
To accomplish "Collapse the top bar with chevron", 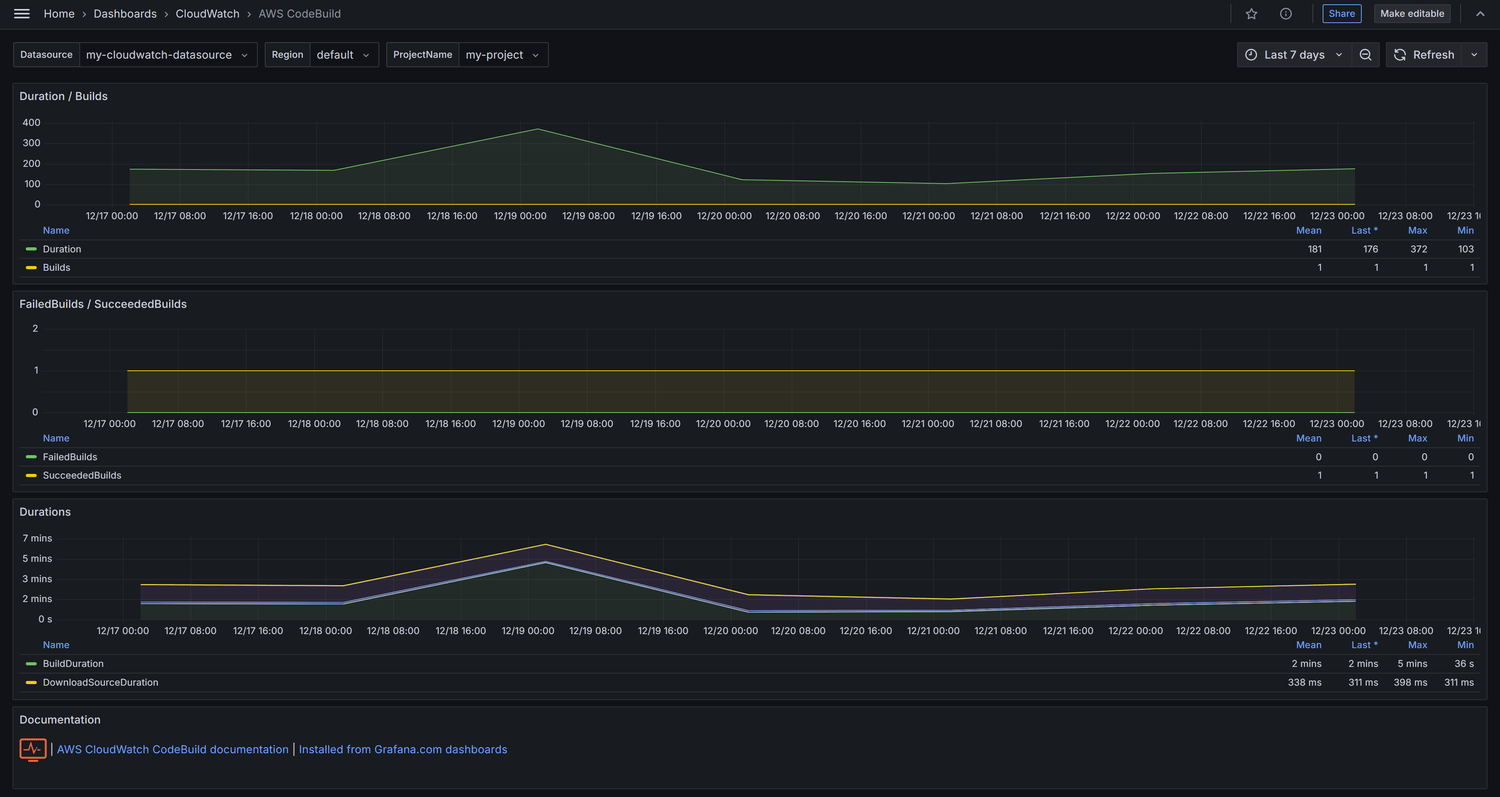I will 1480,14.
